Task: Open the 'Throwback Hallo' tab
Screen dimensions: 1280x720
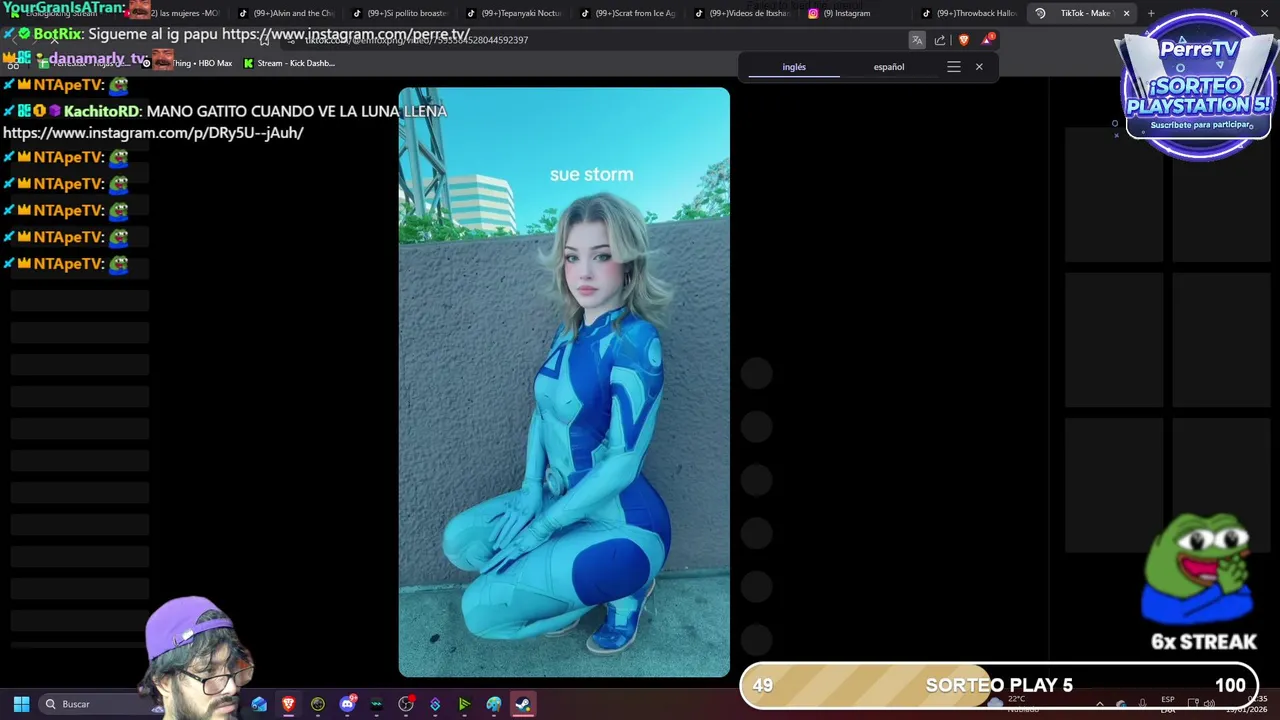Action: point(970,13)
